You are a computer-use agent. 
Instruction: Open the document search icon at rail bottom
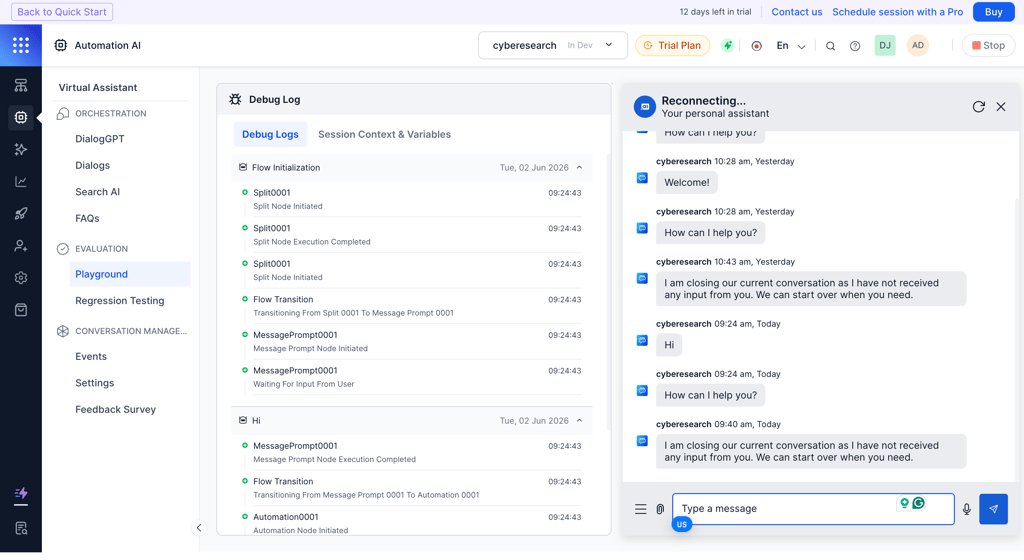[x=21, y=528]
